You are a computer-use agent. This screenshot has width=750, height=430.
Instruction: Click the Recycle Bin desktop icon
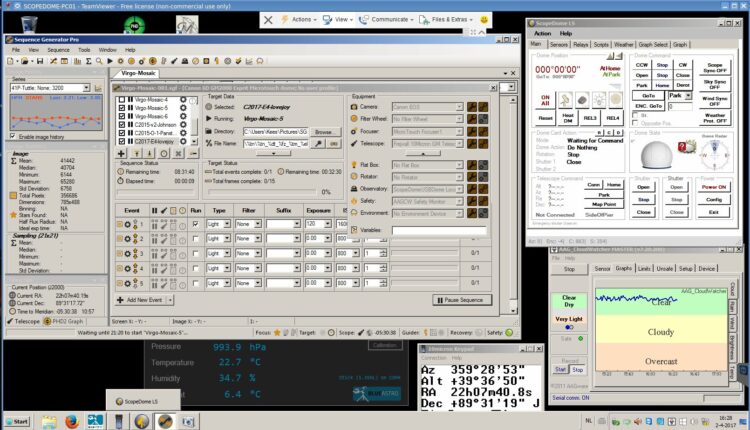(29, 23)
